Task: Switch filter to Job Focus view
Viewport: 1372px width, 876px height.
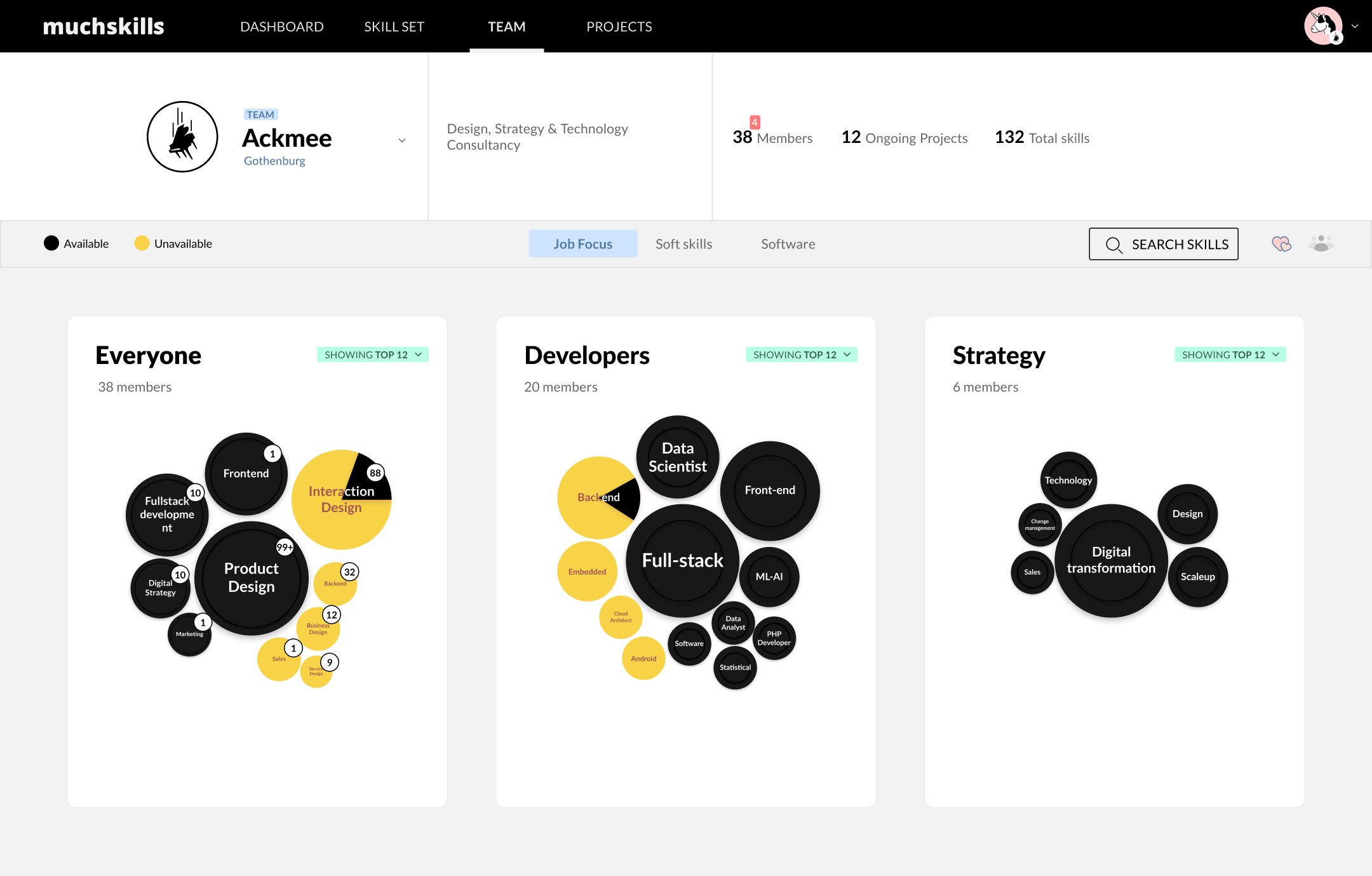Action: click(x=582, y=243)
